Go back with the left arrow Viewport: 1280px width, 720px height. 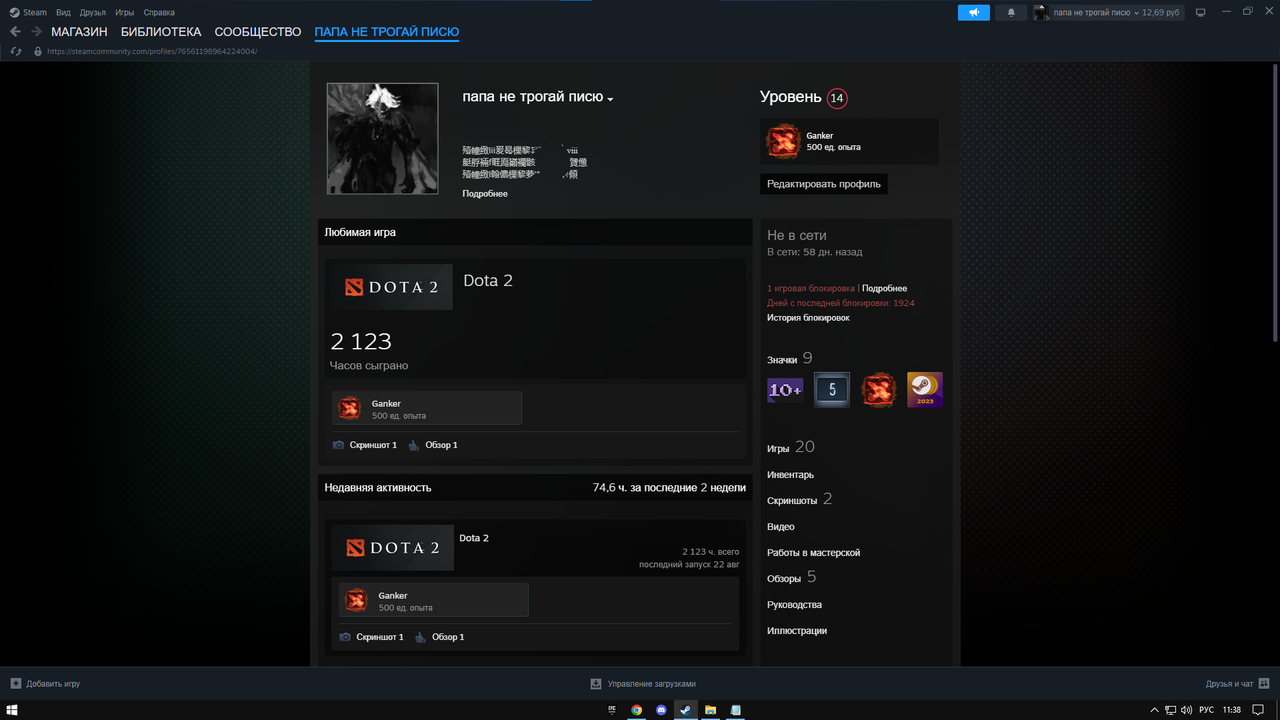[x=15, y=32]
